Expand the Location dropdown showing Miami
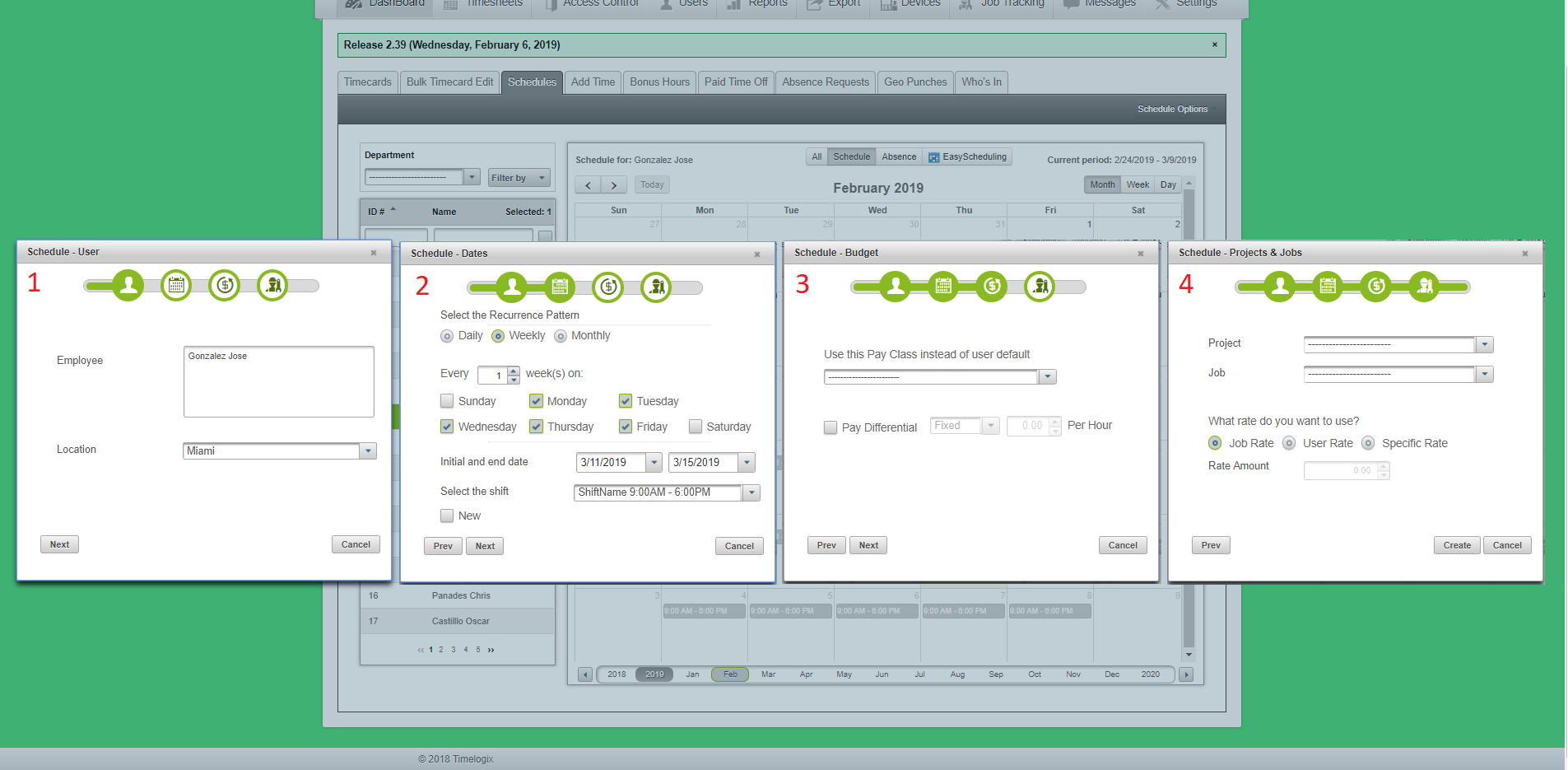The height and width of the screenshot is (770, 1568). pyautogui.click(x=369, y=451)
